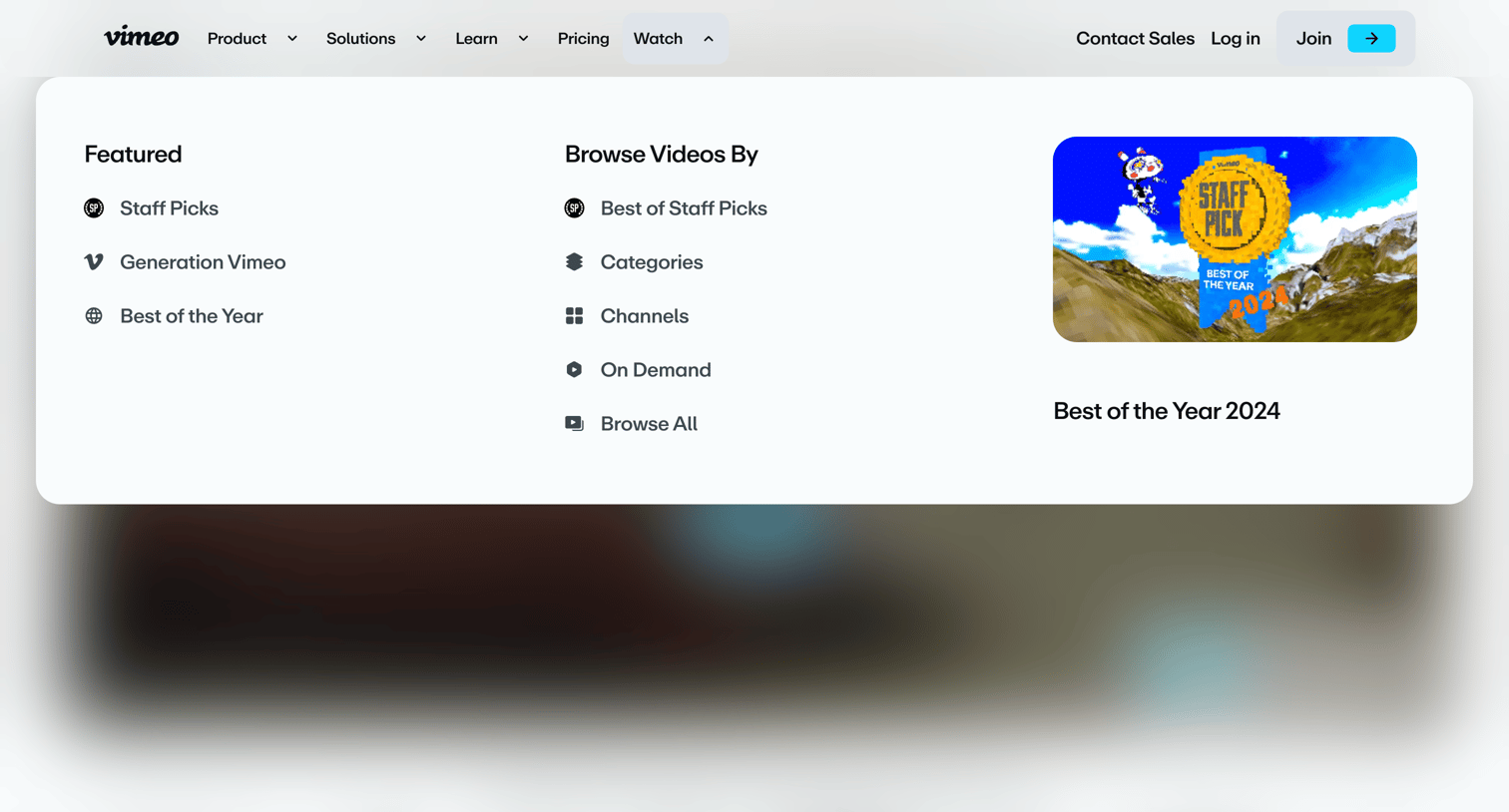Click the Generation Vimeo V icon
This screenshot has width=1509, height=812.
click(x=94, y=262)
